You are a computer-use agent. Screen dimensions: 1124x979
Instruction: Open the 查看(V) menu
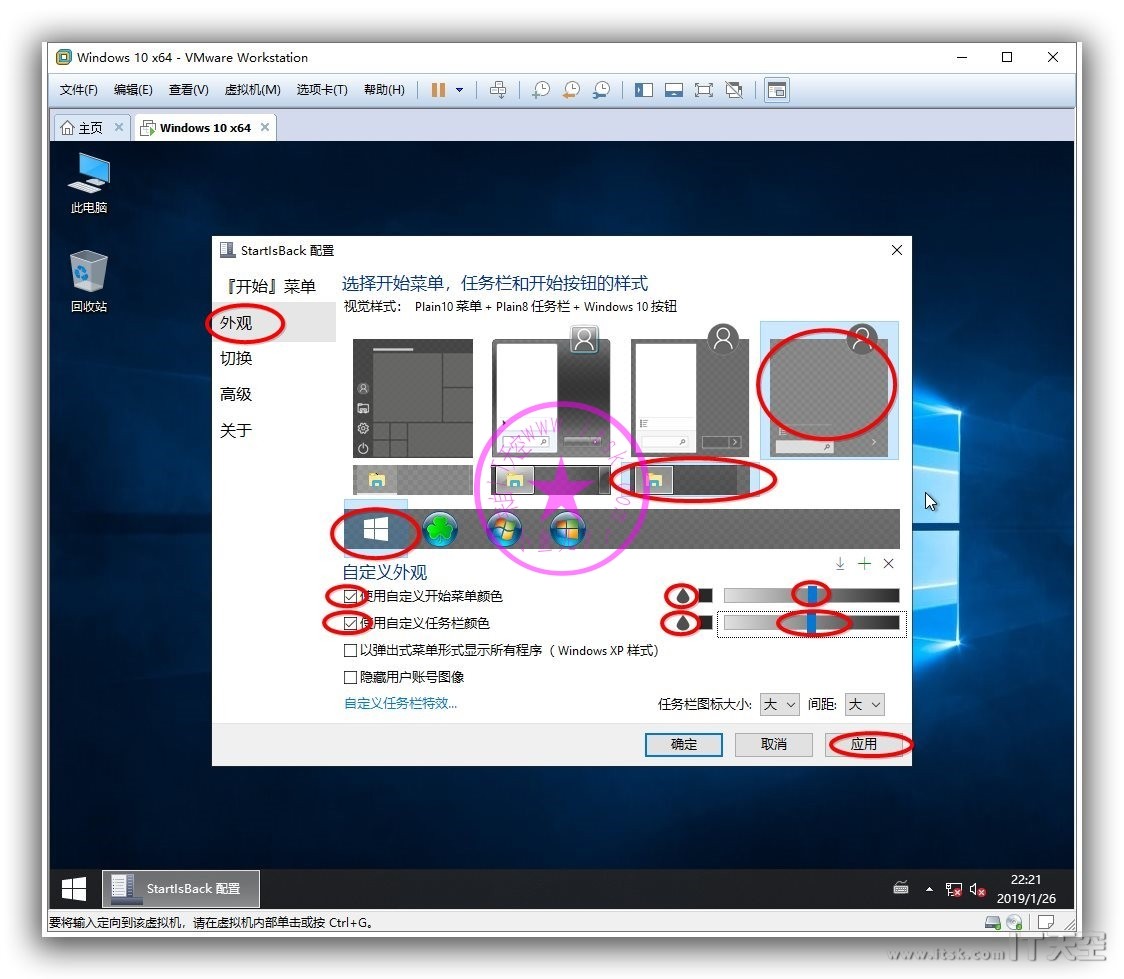click(x=189, y=90)
